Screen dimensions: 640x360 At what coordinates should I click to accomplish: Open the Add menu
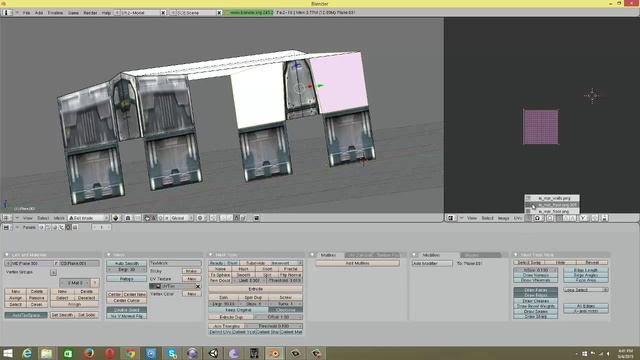tap(39, 13)
